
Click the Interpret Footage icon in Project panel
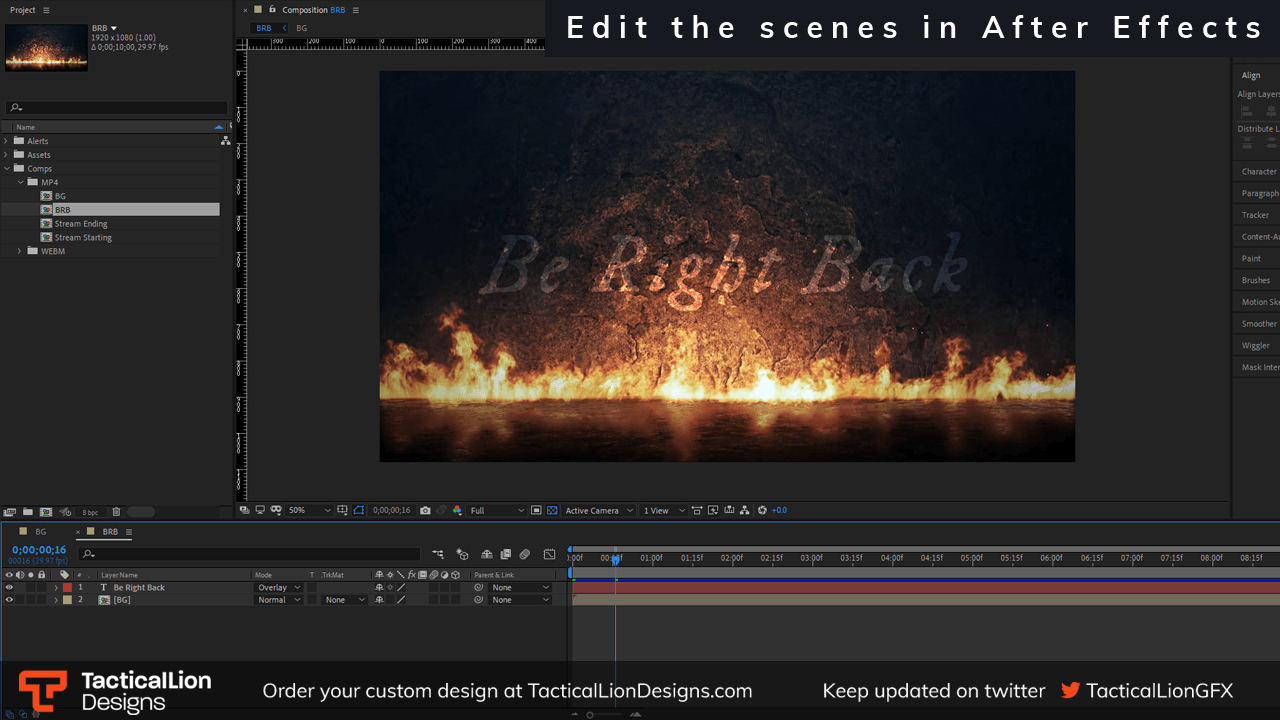[10, 512]
